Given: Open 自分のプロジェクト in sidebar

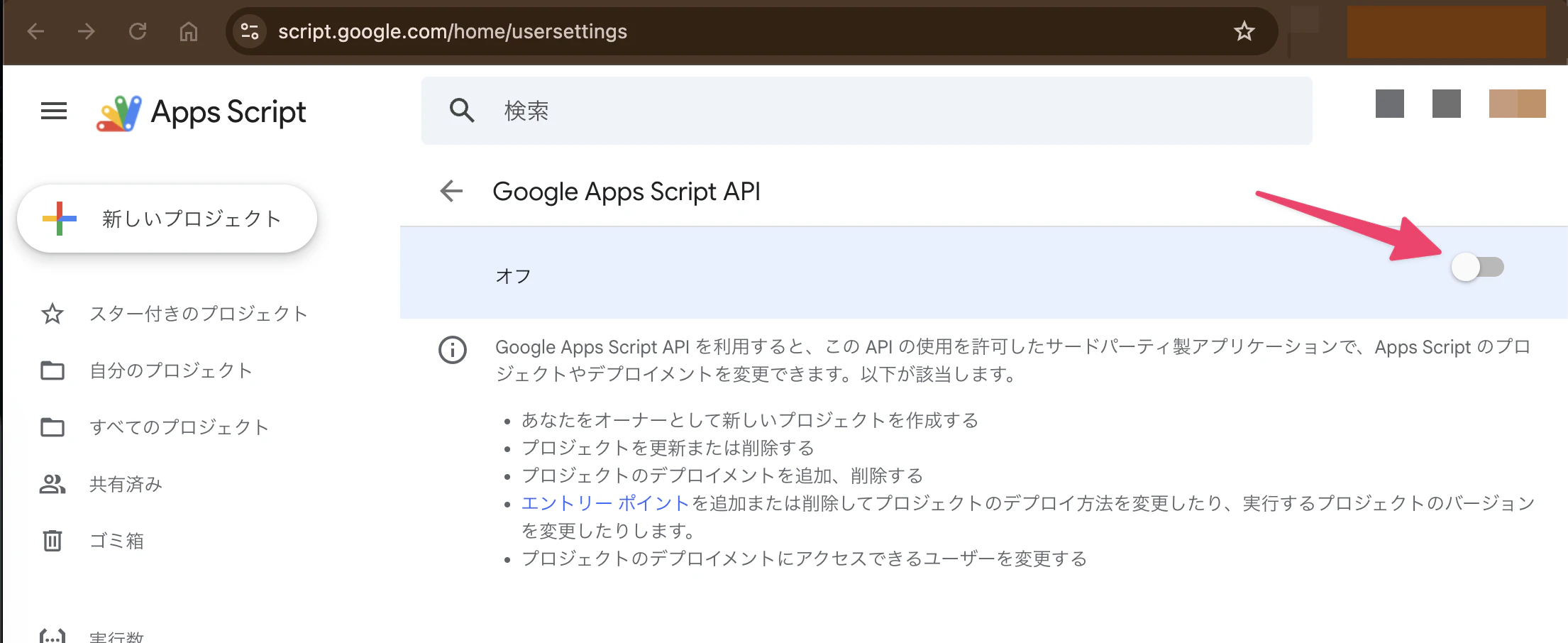Looking at the screenshot, I should click(171, 370).
